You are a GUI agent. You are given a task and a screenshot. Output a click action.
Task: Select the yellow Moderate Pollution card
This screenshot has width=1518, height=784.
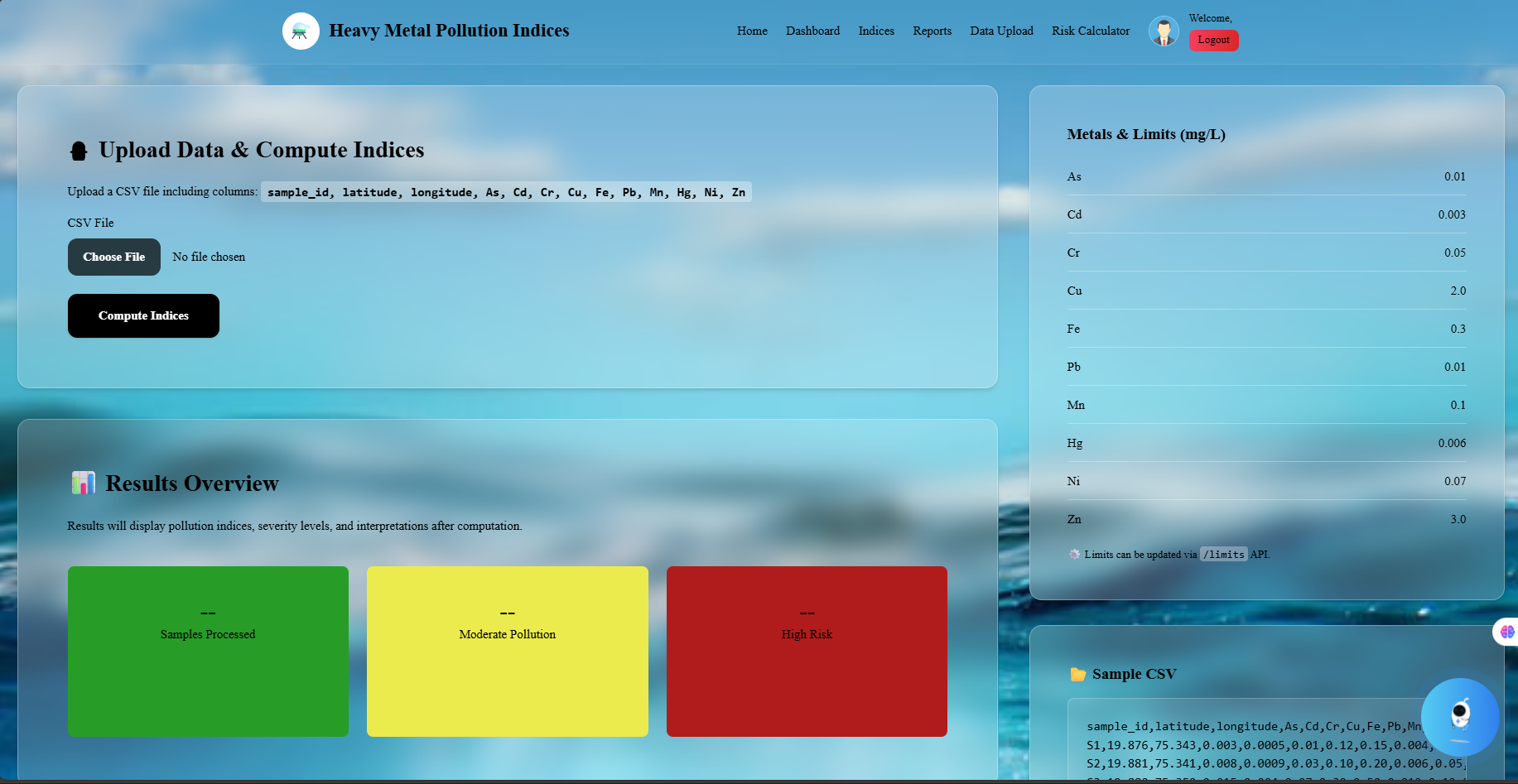(x=507, y=651)
